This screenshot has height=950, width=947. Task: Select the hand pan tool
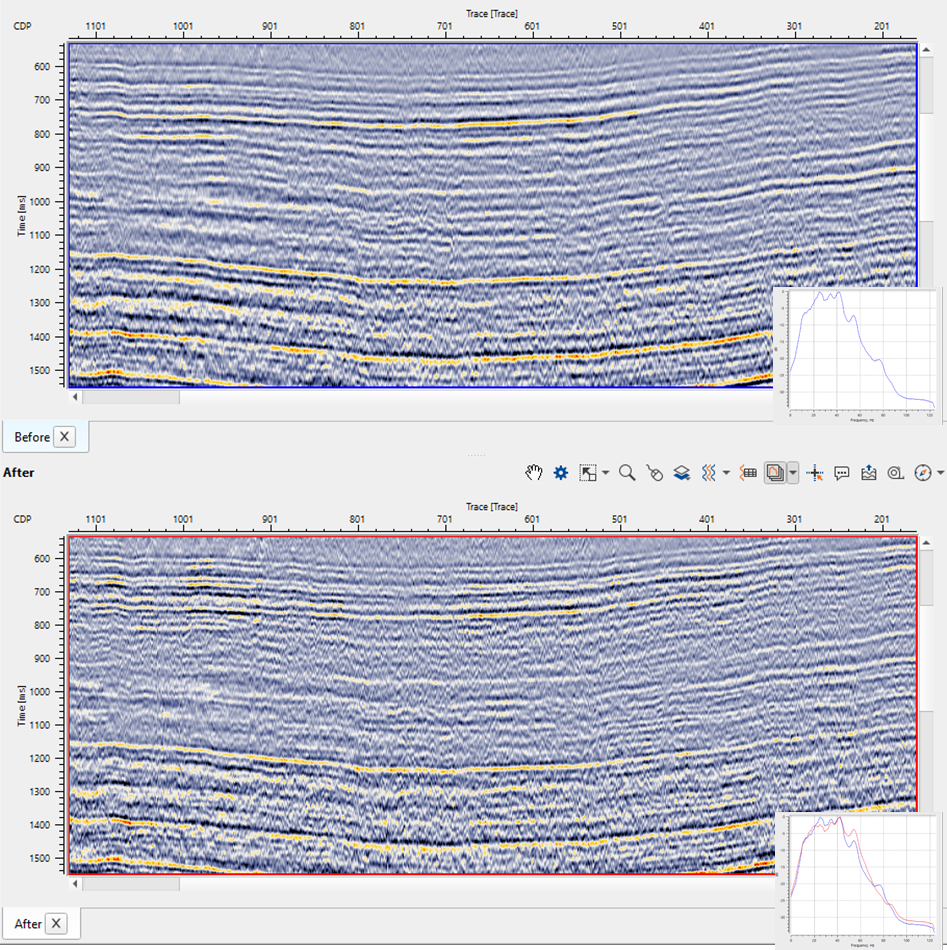[x=535, y=473]
